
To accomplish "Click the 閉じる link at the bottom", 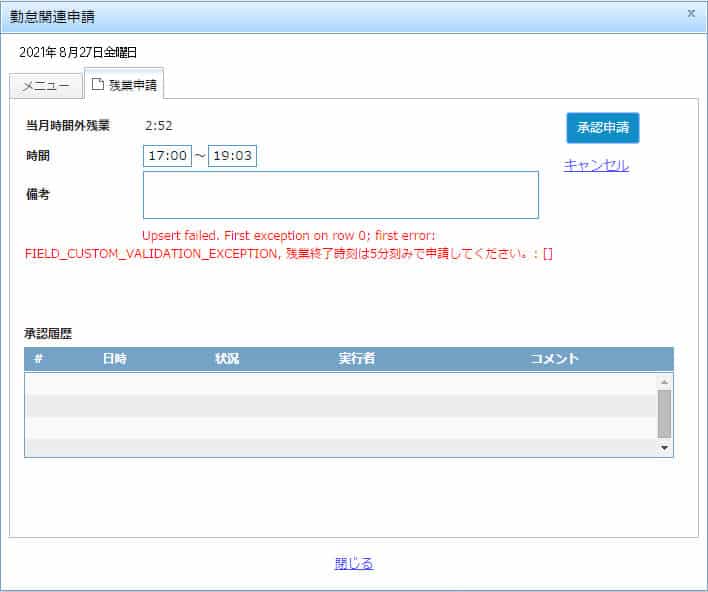I will 354,564.
